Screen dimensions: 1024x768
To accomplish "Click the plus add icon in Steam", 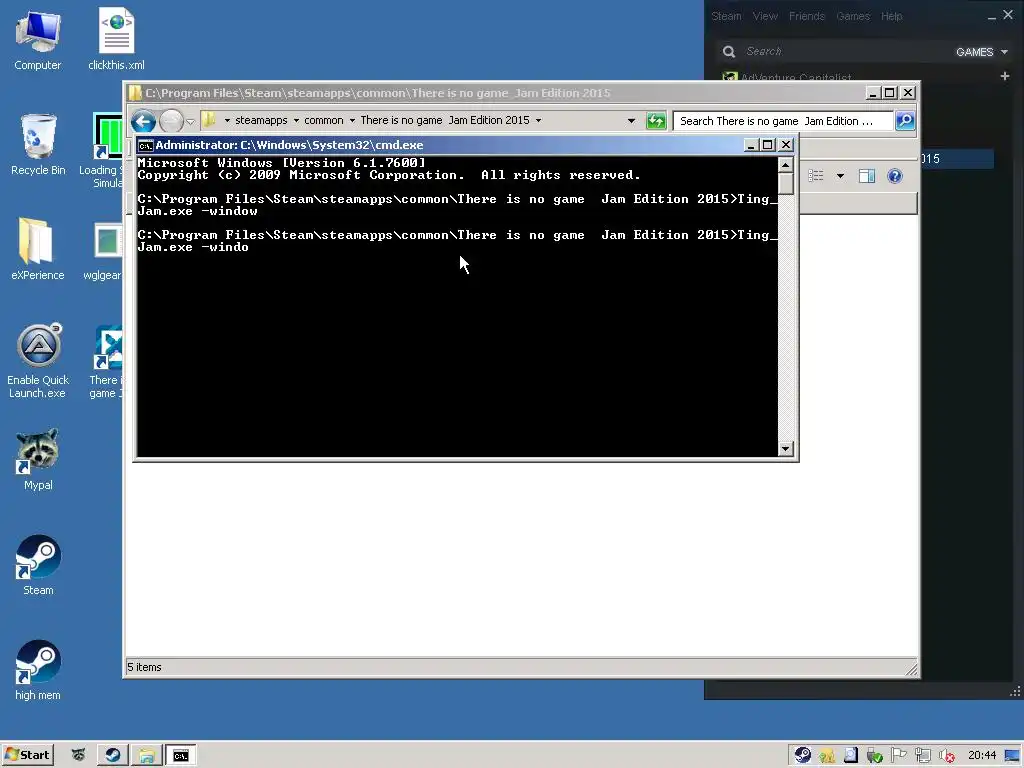I will tap(1004, 76).
